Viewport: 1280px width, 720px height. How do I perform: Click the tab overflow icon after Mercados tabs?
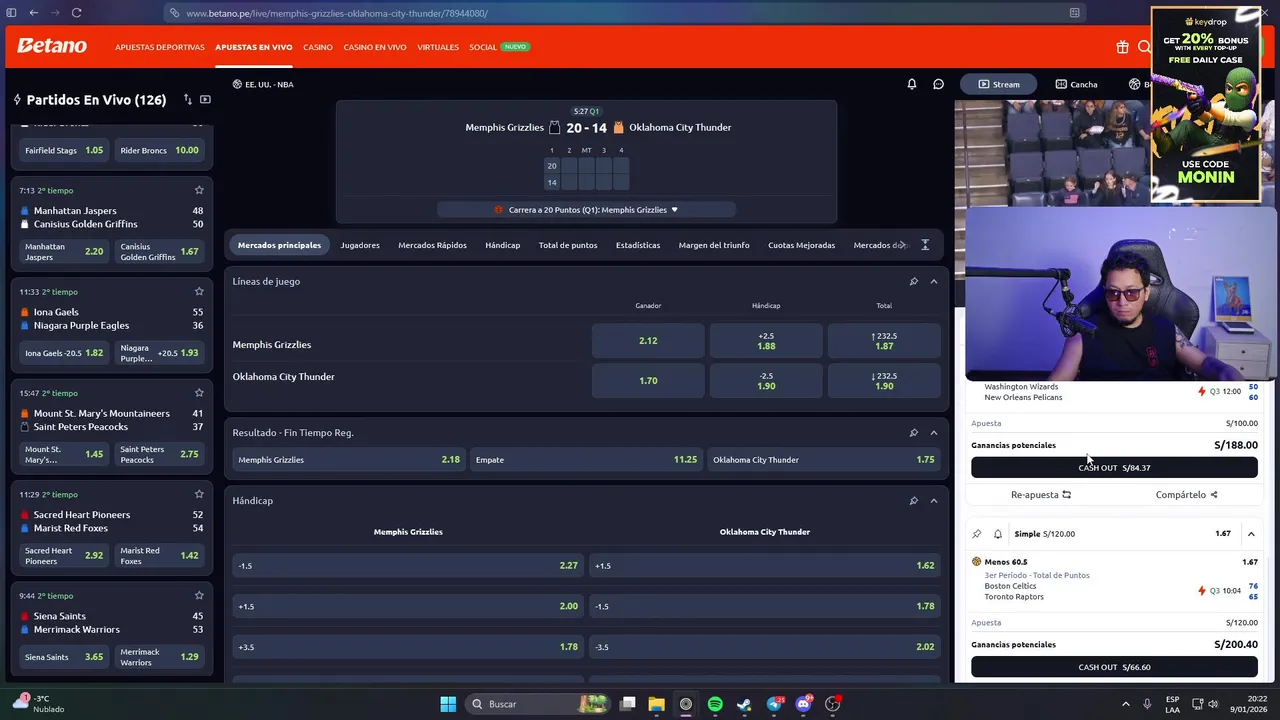coord(925,245)
